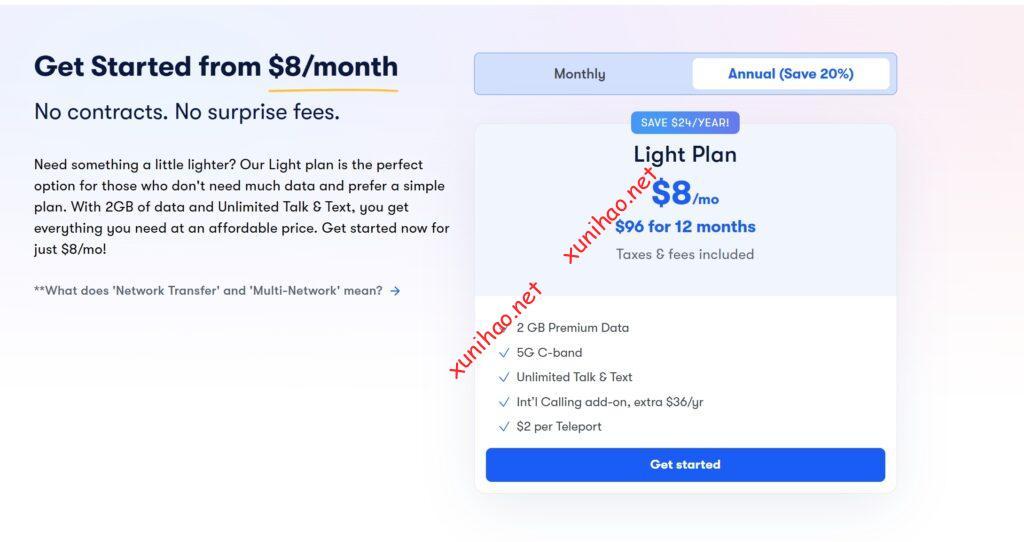Click the 'Int'l Calling add-on, extra $36/yr' text
This screenshot has width=1024, height=542.
click(x=610, y=402)
